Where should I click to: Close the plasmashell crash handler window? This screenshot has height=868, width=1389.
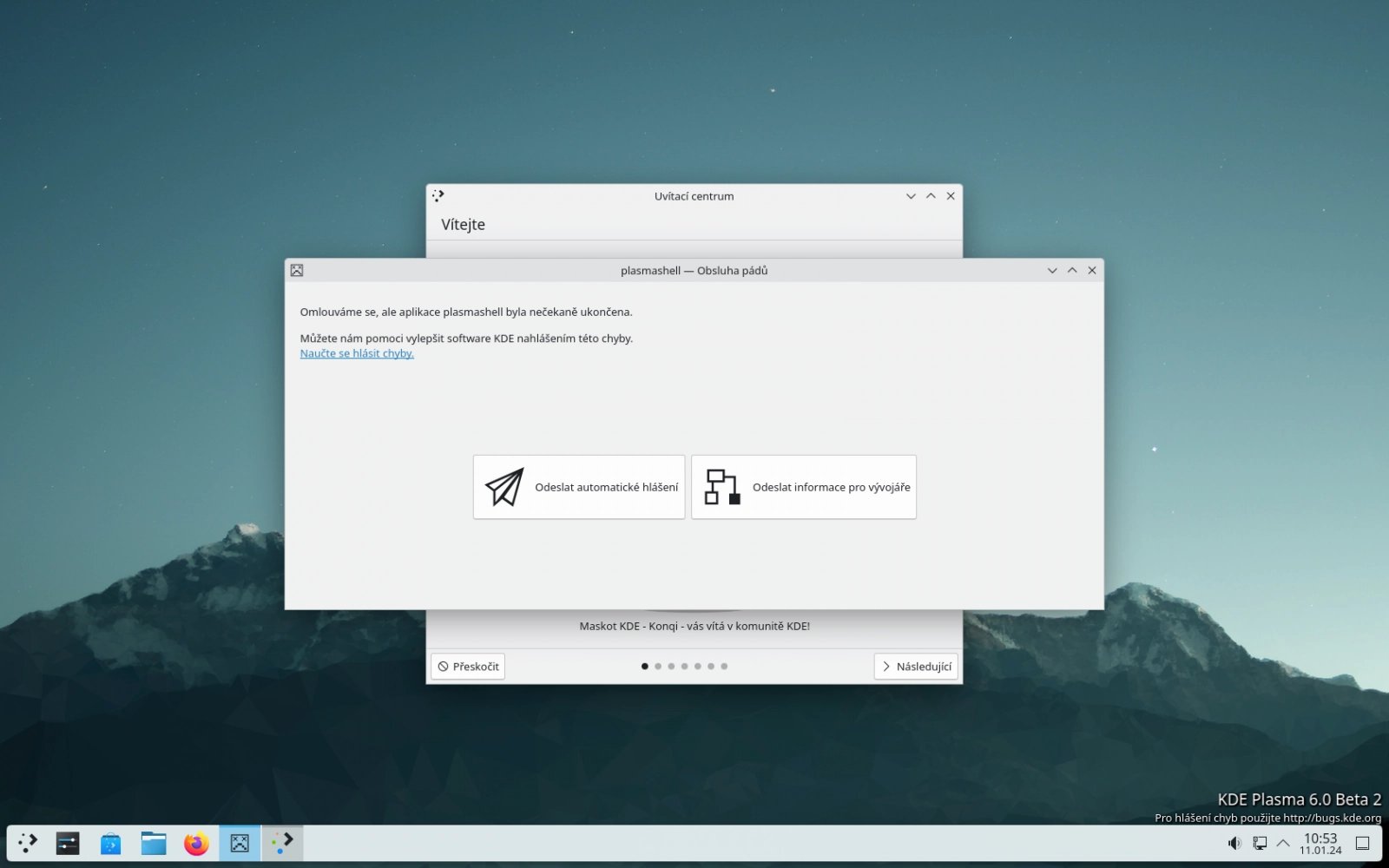coord(1092,270)
